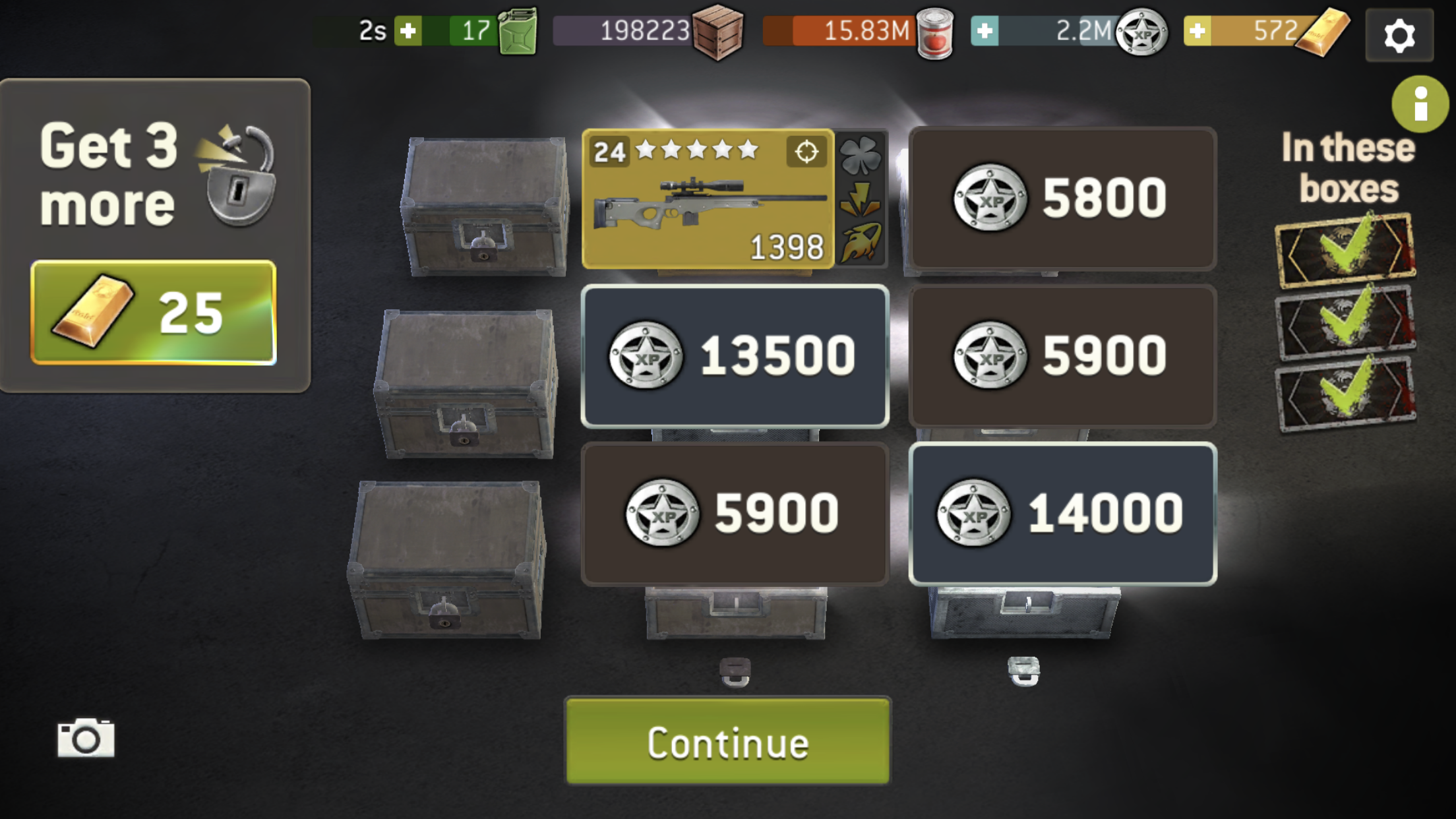Tap the middle checked box indicator

coord(1345,322)
